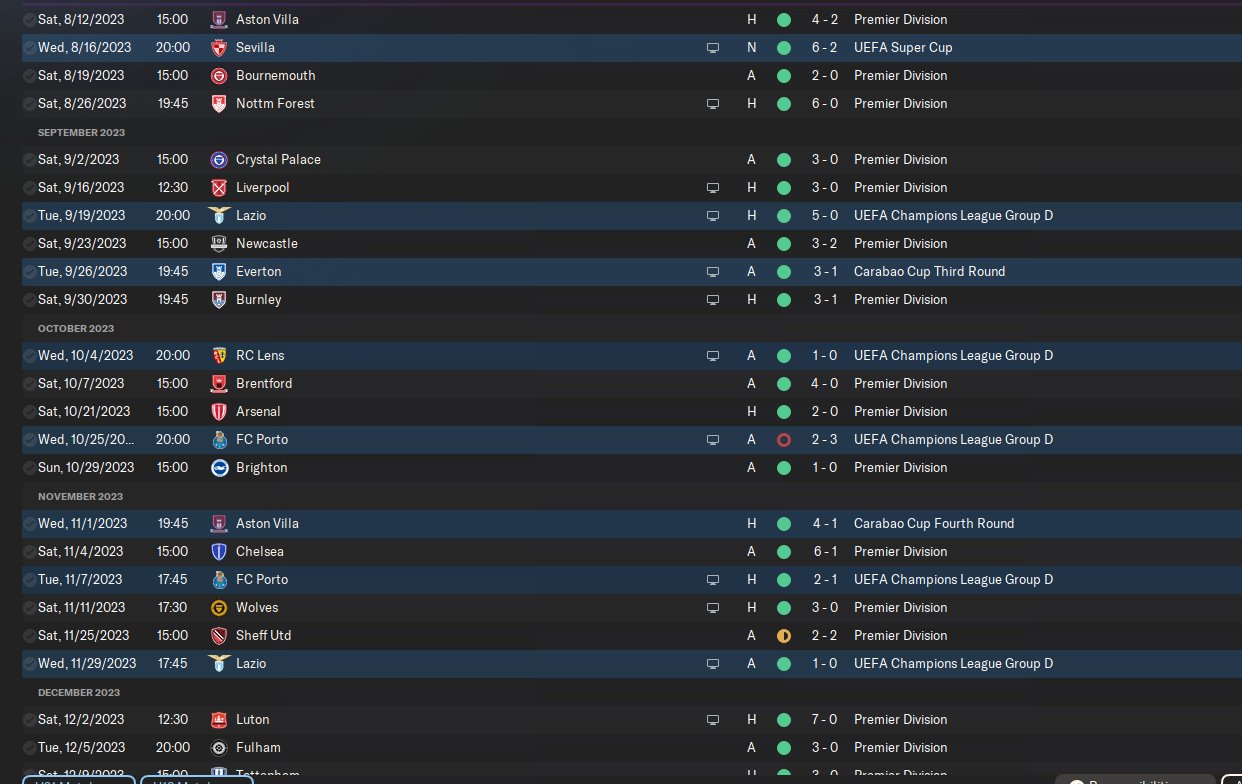This screenshot has height=784, width=1242.
Task: Click the Wolves club badge
Action: (219, 607)
